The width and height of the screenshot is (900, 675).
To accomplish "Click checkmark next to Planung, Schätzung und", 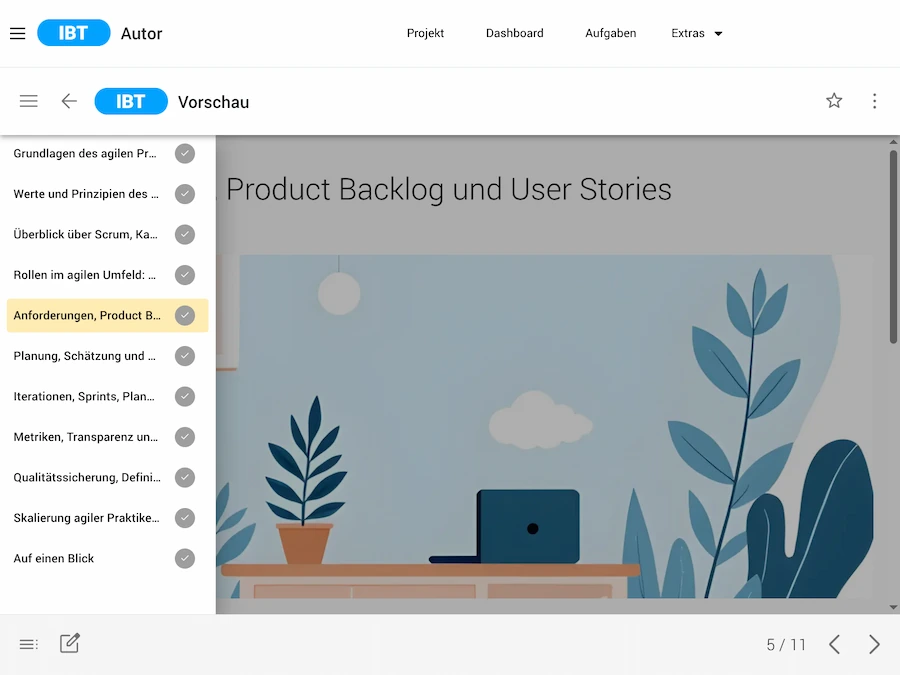I will [185, 356].
